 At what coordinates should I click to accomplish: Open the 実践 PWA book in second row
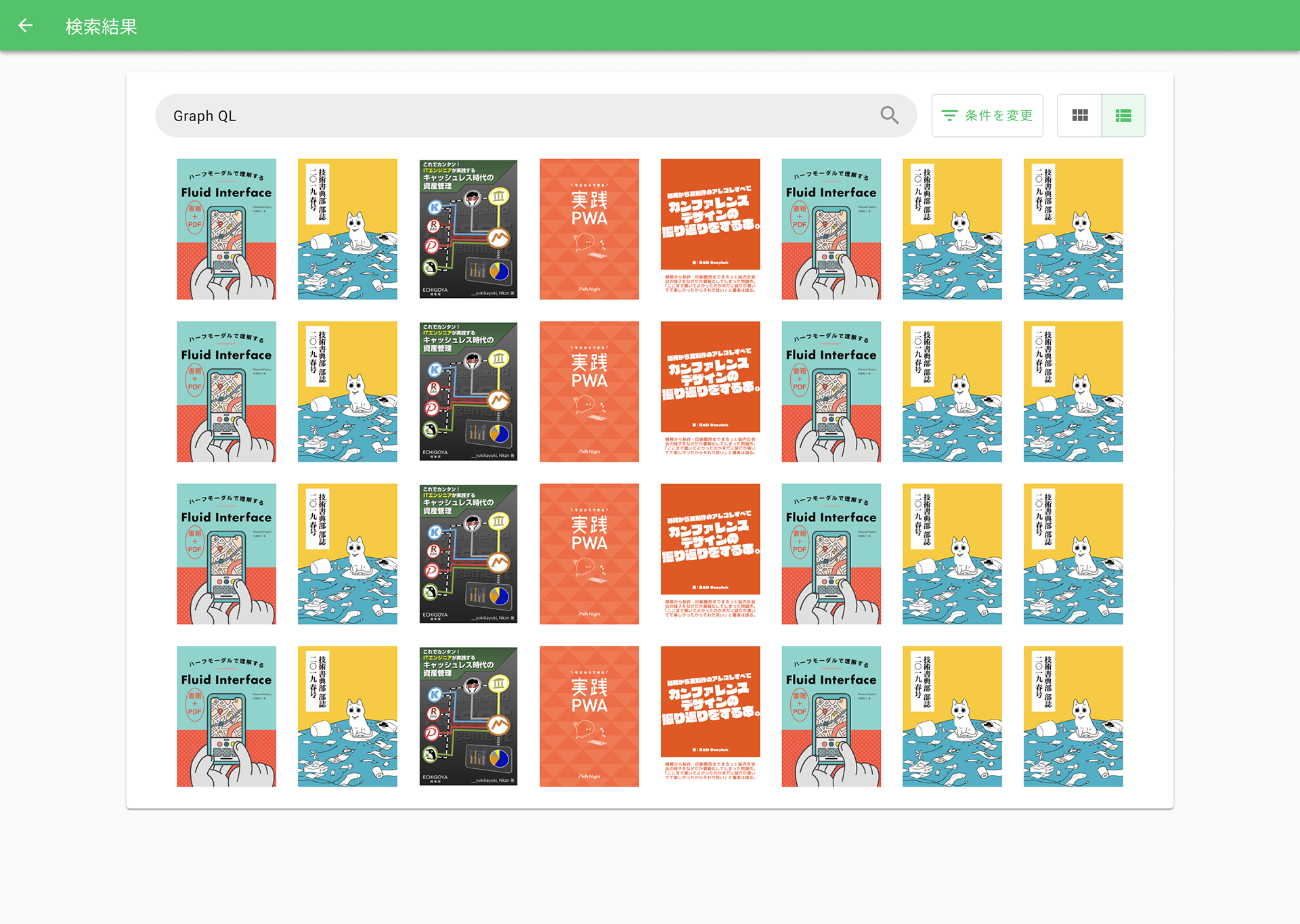click(589, 391)
